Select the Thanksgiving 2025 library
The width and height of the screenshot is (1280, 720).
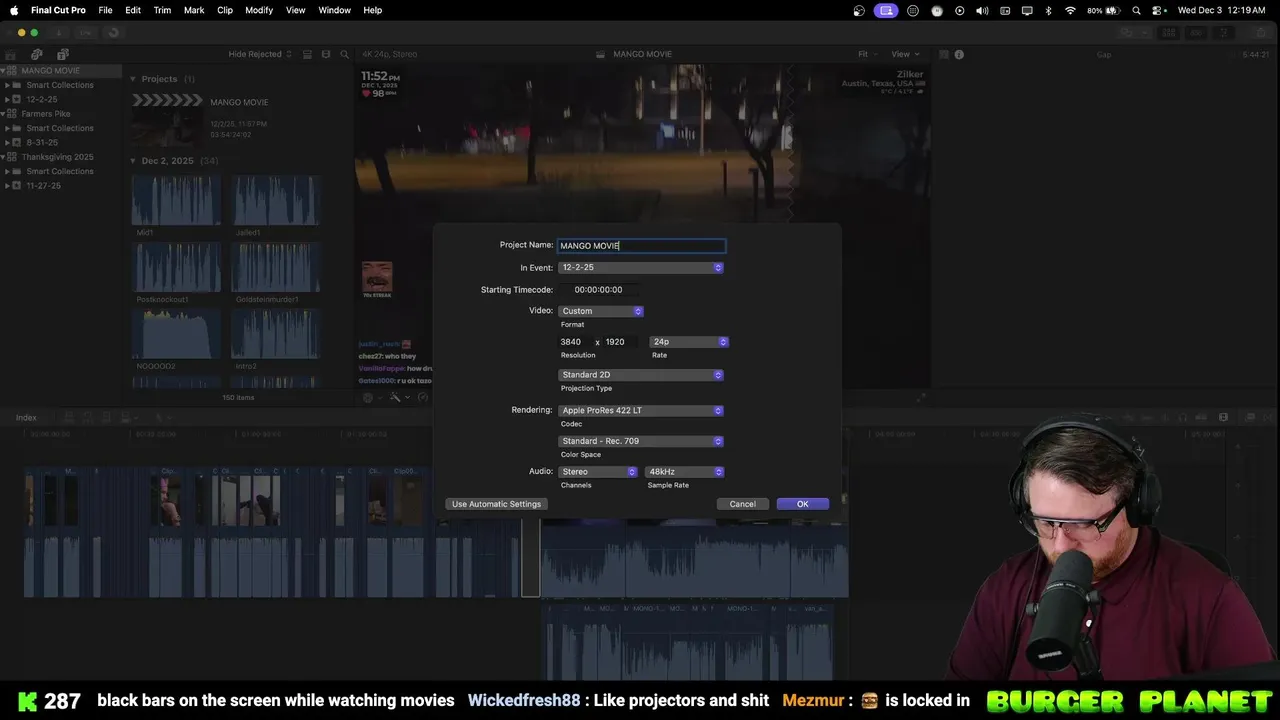57,157
